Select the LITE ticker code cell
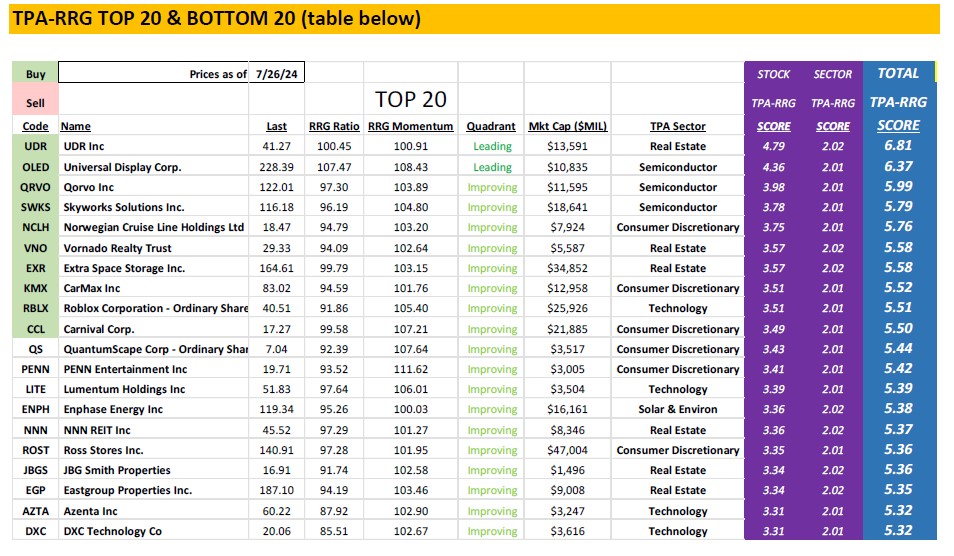Screen dimensions: 954x556 click(x=35, y=389)
